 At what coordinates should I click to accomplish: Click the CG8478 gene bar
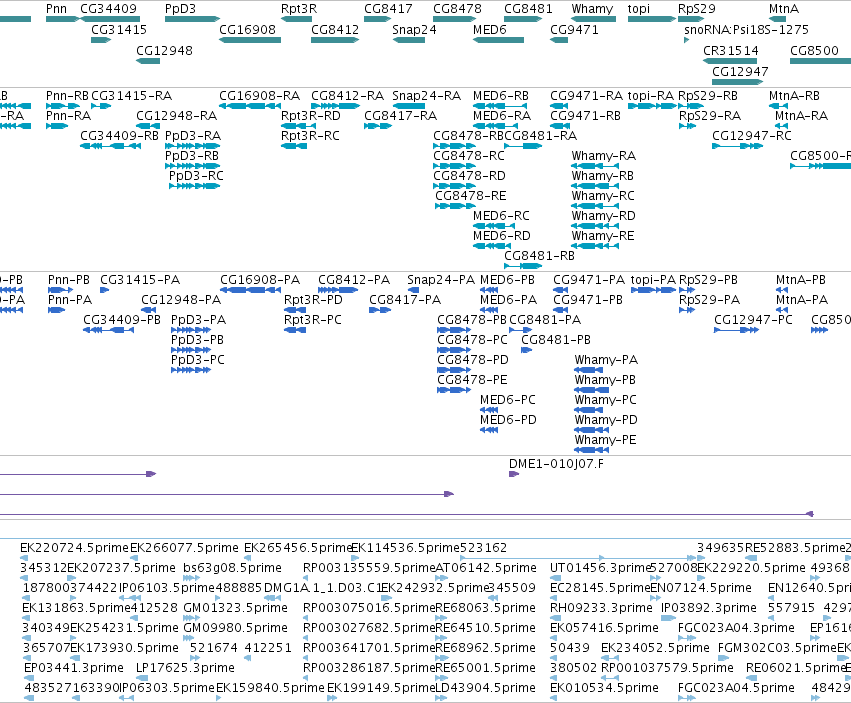click(455, 19)
